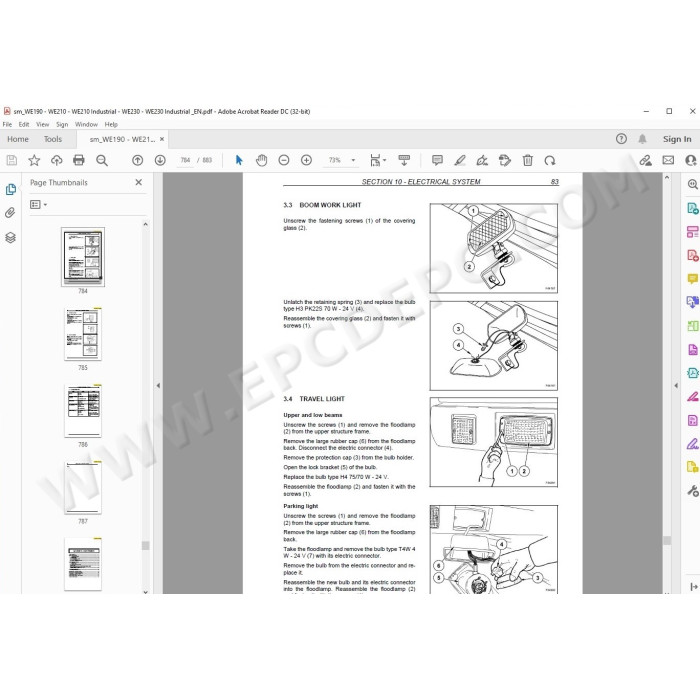Click the share link pen icon
700x700 pixels.
coord(646,160)
